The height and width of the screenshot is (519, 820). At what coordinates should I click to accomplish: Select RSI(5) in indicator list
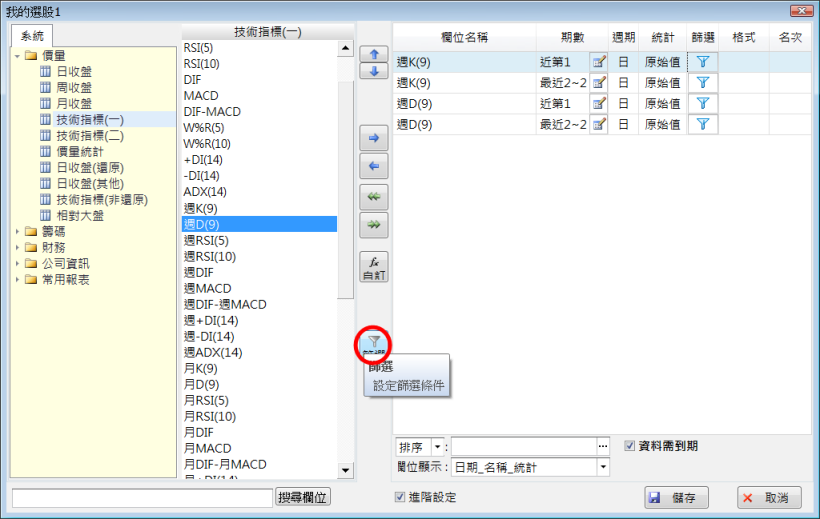tap(198, 48)
